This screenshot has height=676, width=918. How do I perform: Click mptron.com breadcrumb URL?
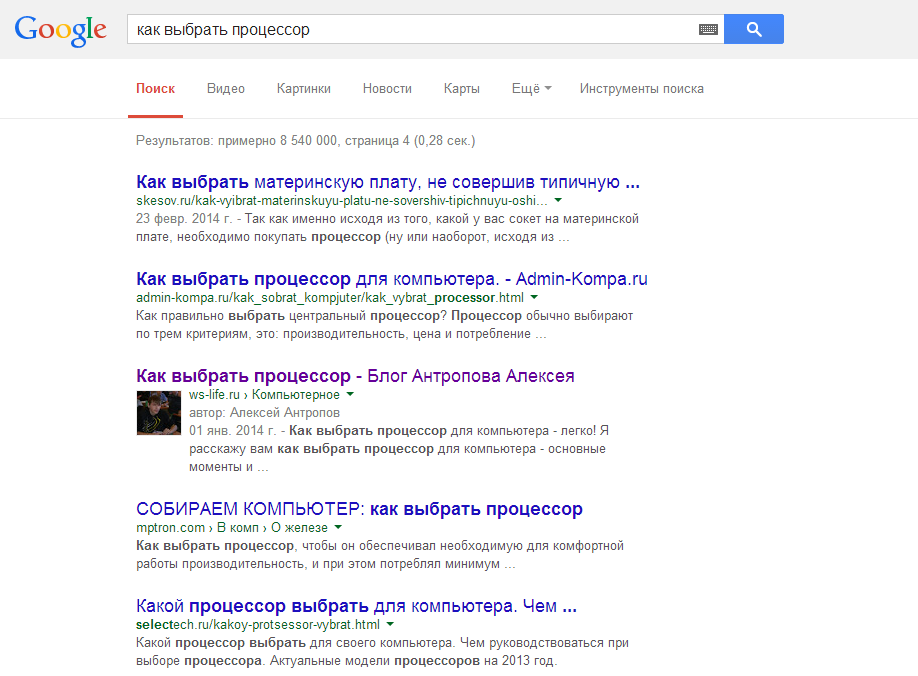point(232,527)
